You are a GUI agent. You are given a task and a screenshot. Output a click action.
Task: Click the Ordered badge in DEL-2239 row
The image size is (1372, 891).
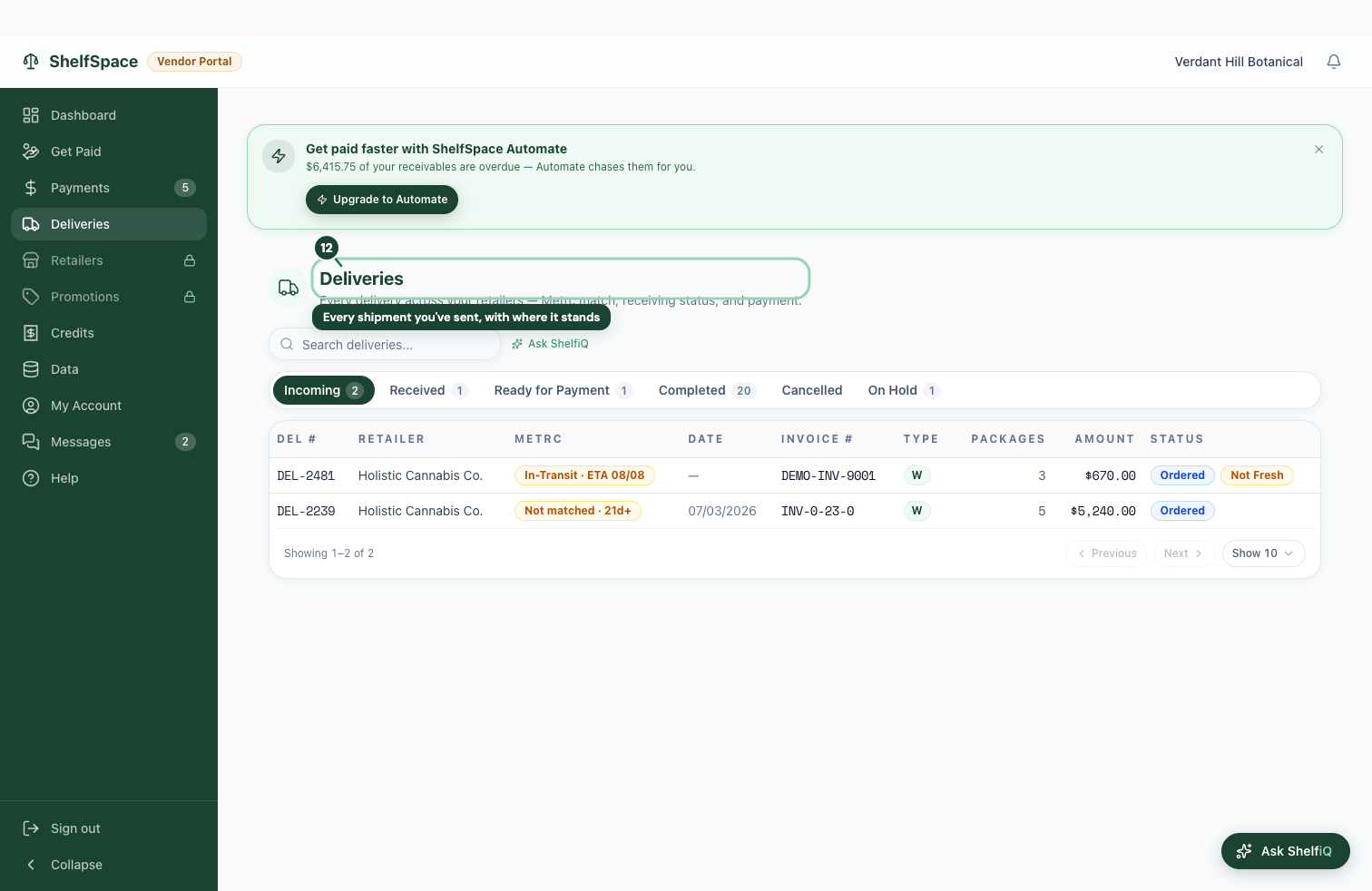point(1182,511)
